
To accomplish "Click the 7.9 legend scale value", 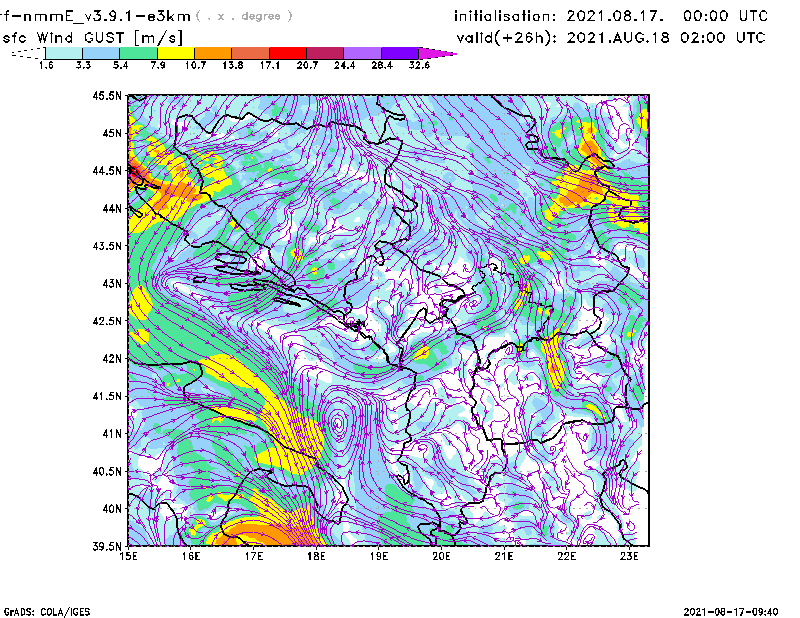I will pos(158,65).
